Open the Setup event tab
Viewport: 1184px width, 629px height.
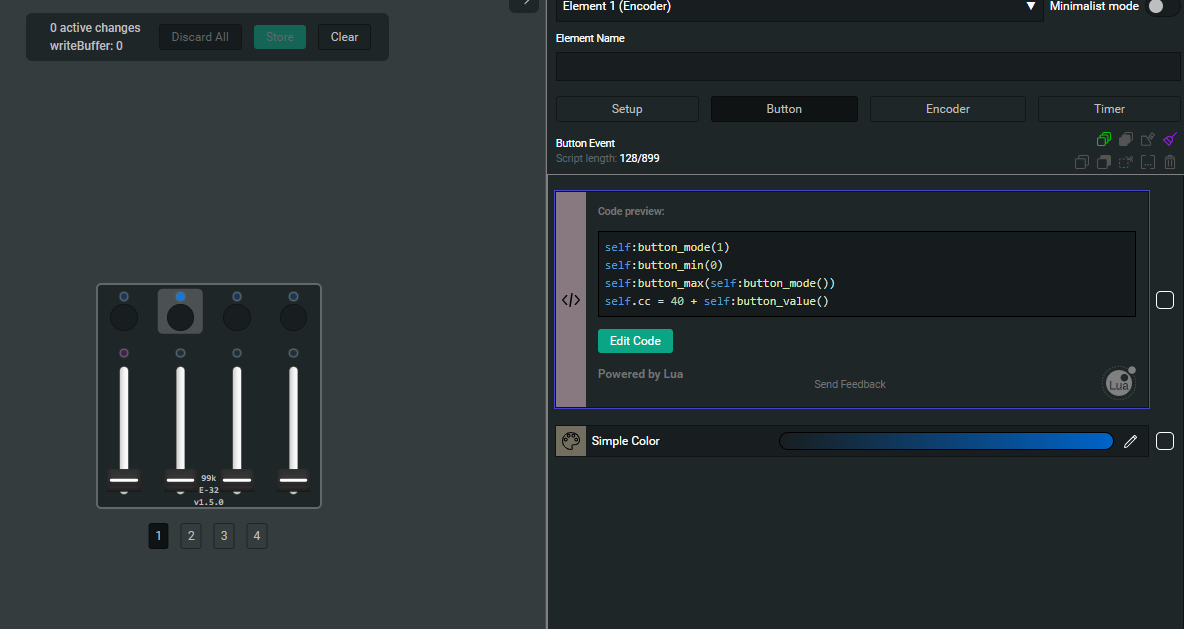pyautogui.click(x=627, y=109)
